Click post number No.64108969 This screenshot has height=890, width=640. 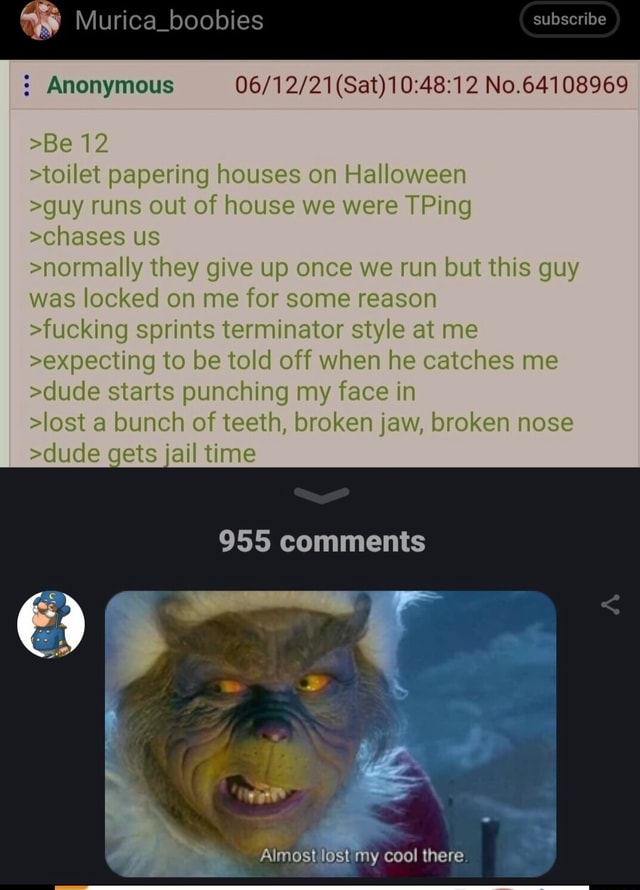click(x=557, y=85)
